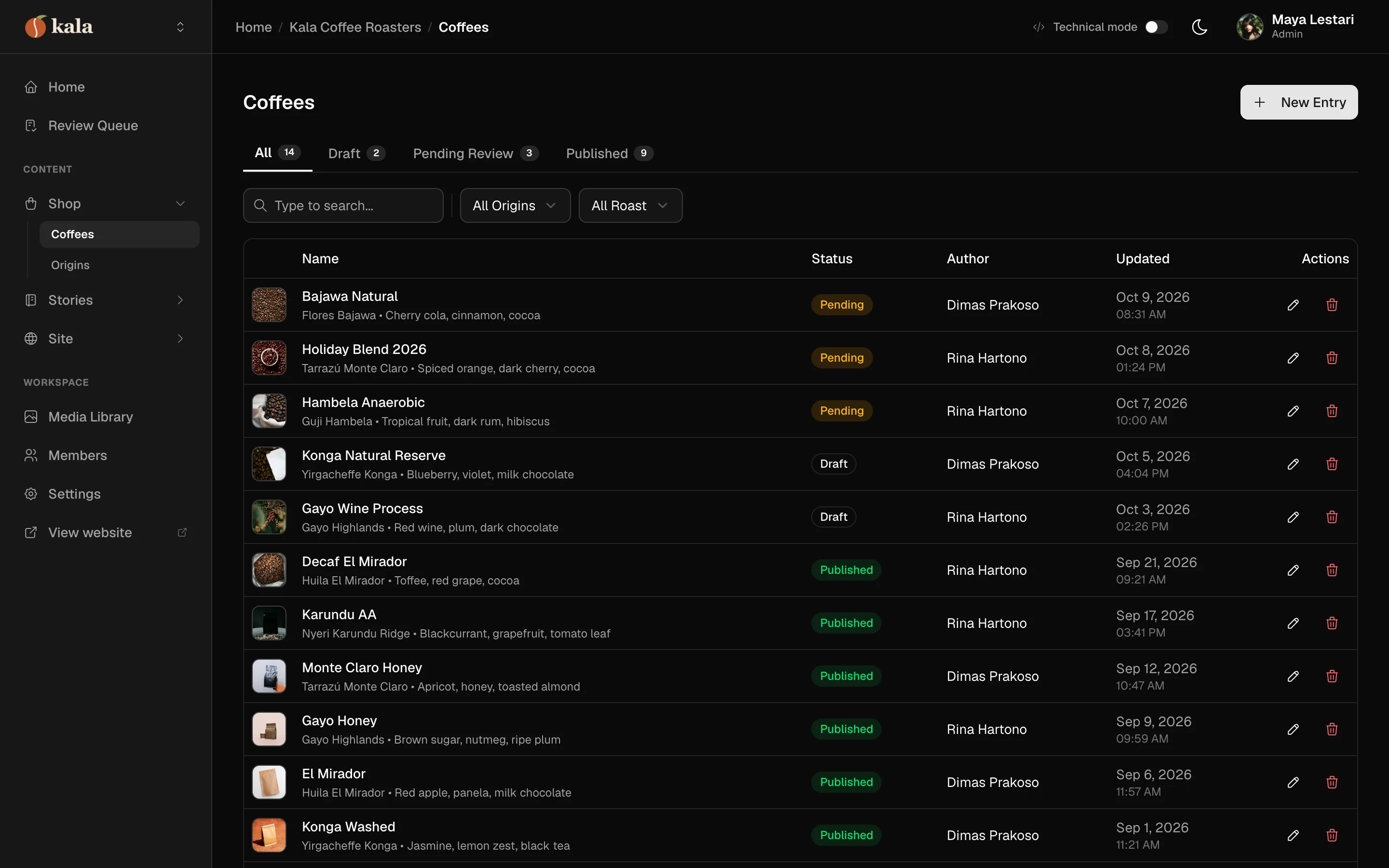This screenshot has height=868, width=1389.
Task: Open the Holiday Blend 2026 thumbnail
Action: [x=269, y=358]
